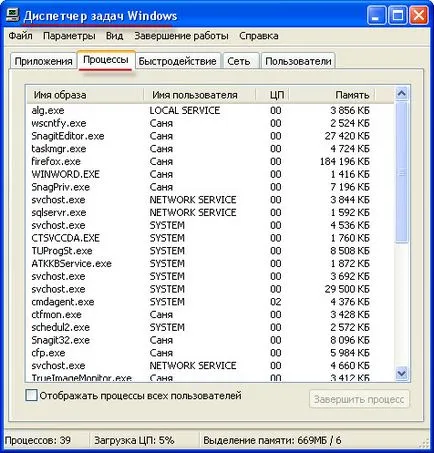Click the scrollbar up arrow
Image resolution: width=434 pixels, height=453 pixels.
click(402, 94)
